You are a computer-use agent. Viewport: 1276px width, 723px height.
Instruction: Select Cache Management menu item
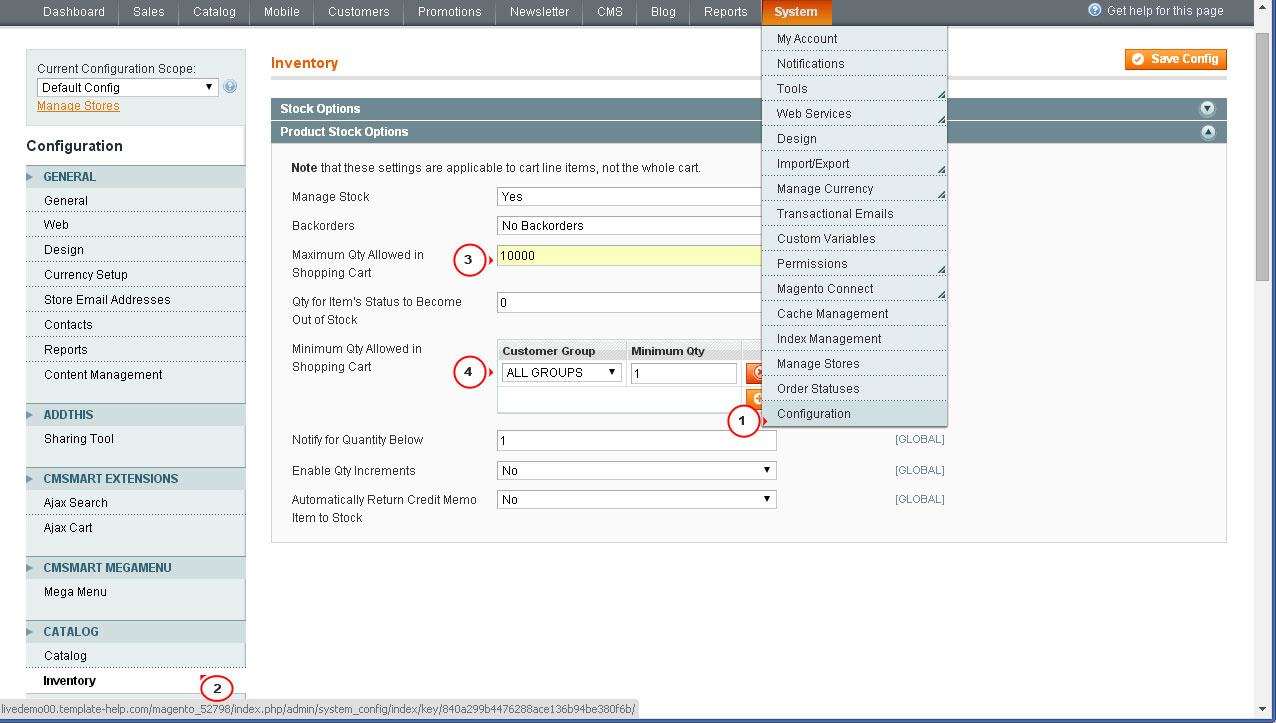tap(854, 314)
